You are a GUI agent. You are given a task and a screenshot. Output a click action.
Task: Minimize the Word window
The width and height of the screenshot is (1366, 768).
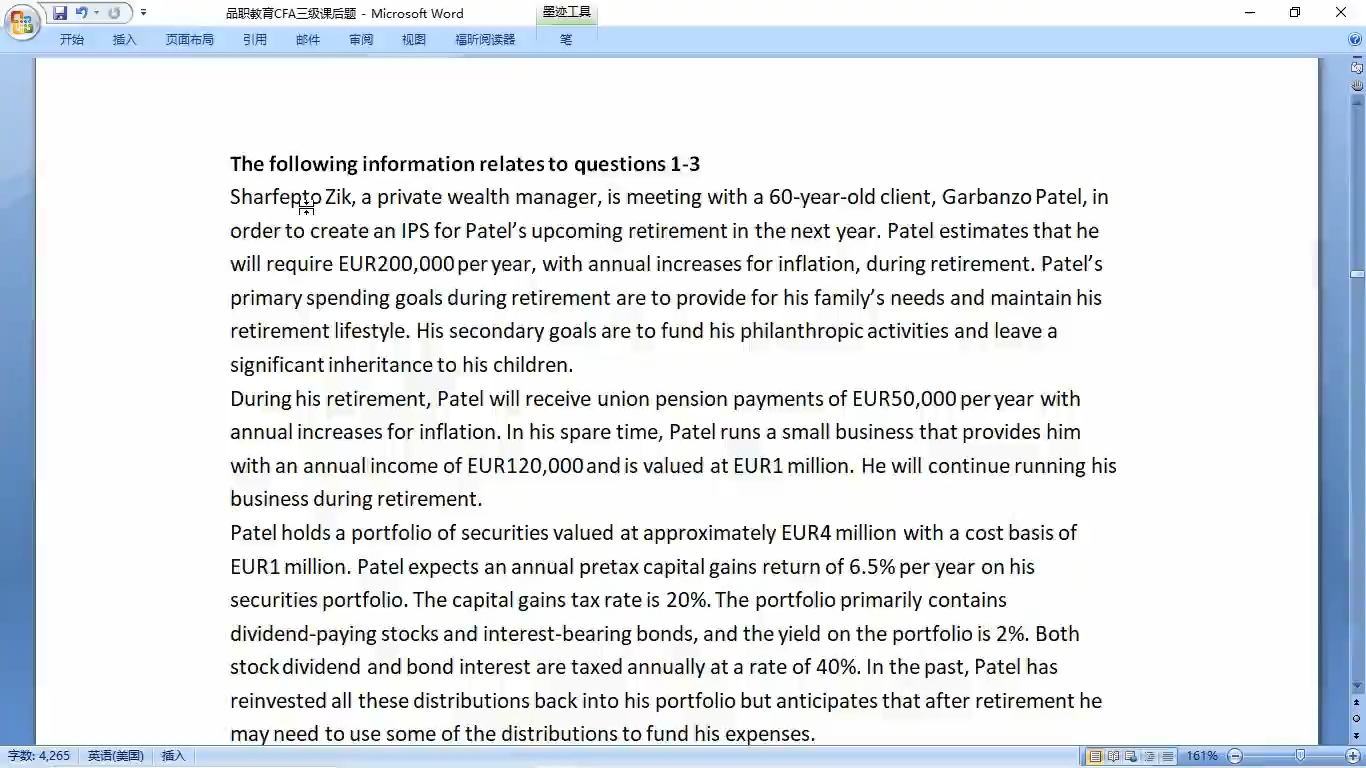pos(1250,13)
